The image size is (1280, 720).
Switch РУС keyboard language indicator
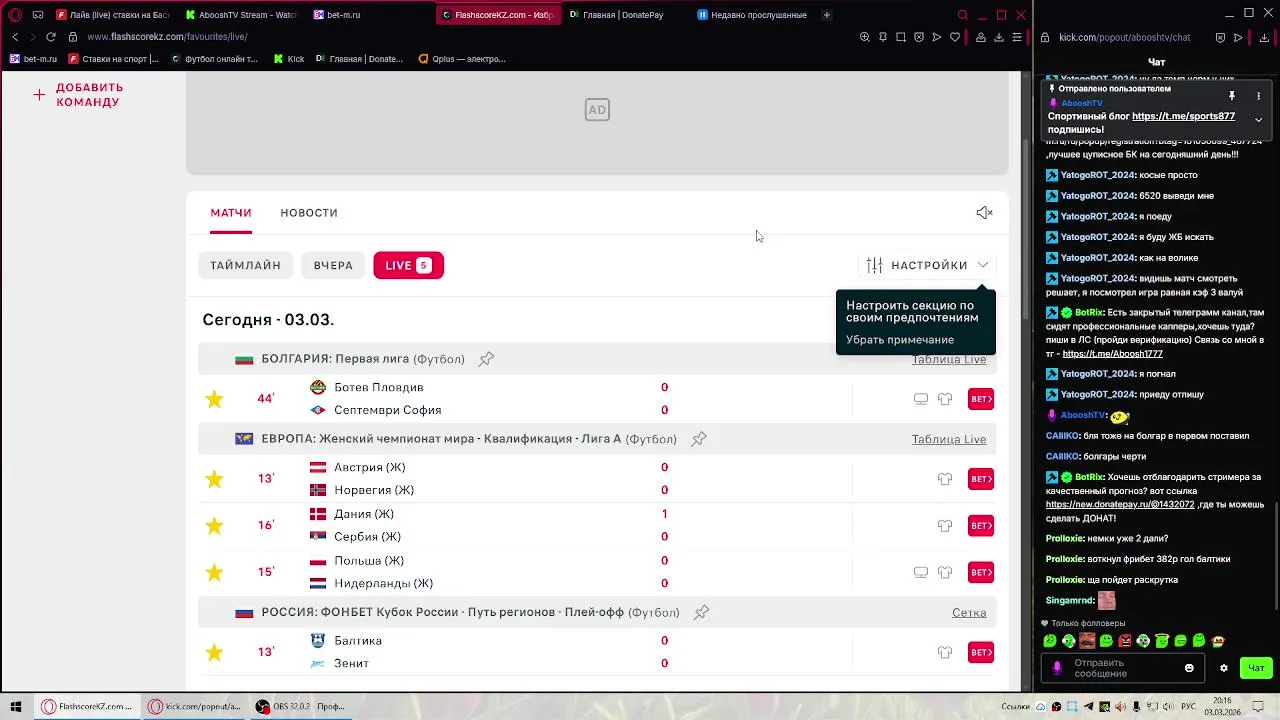click(x=1190, y=707)
